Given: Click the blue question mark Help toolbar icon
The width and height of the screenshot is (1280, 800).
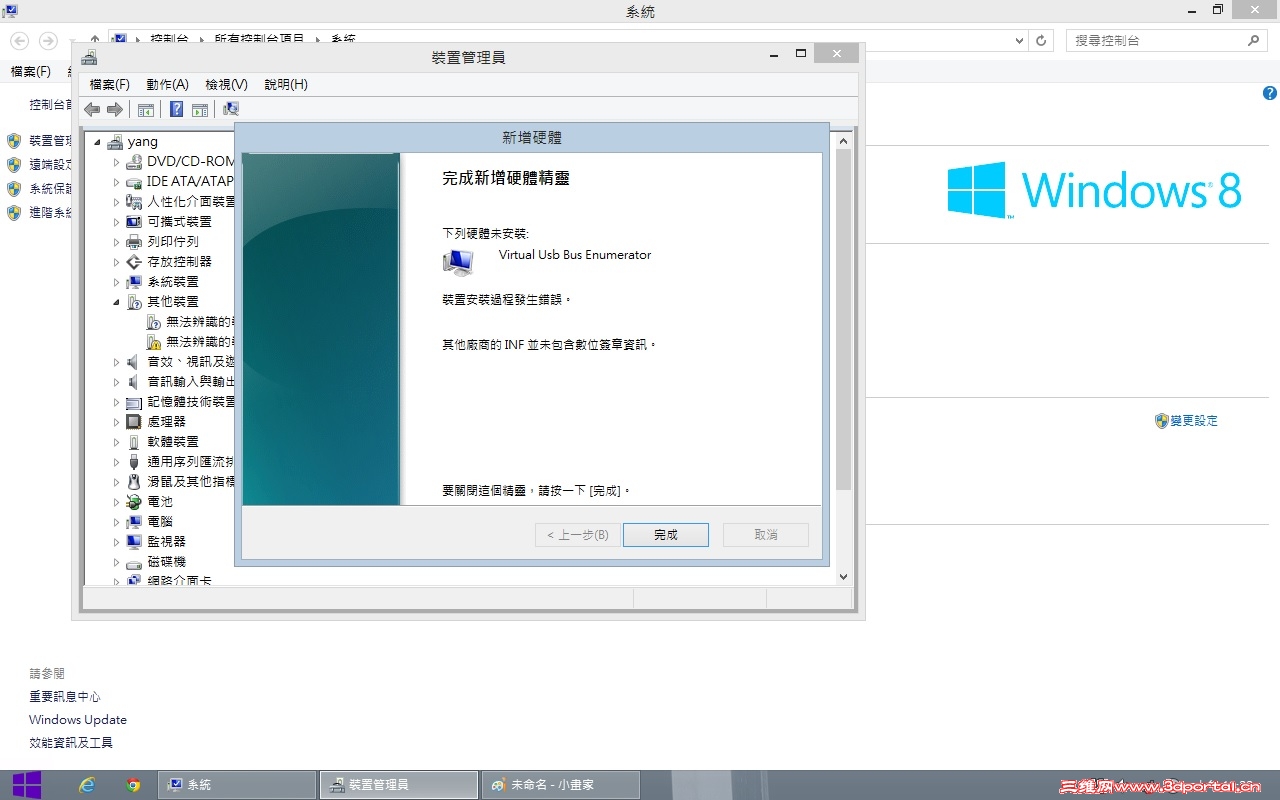Looking at the screenshot, I should pyautogui.click(x=176, y=109).
